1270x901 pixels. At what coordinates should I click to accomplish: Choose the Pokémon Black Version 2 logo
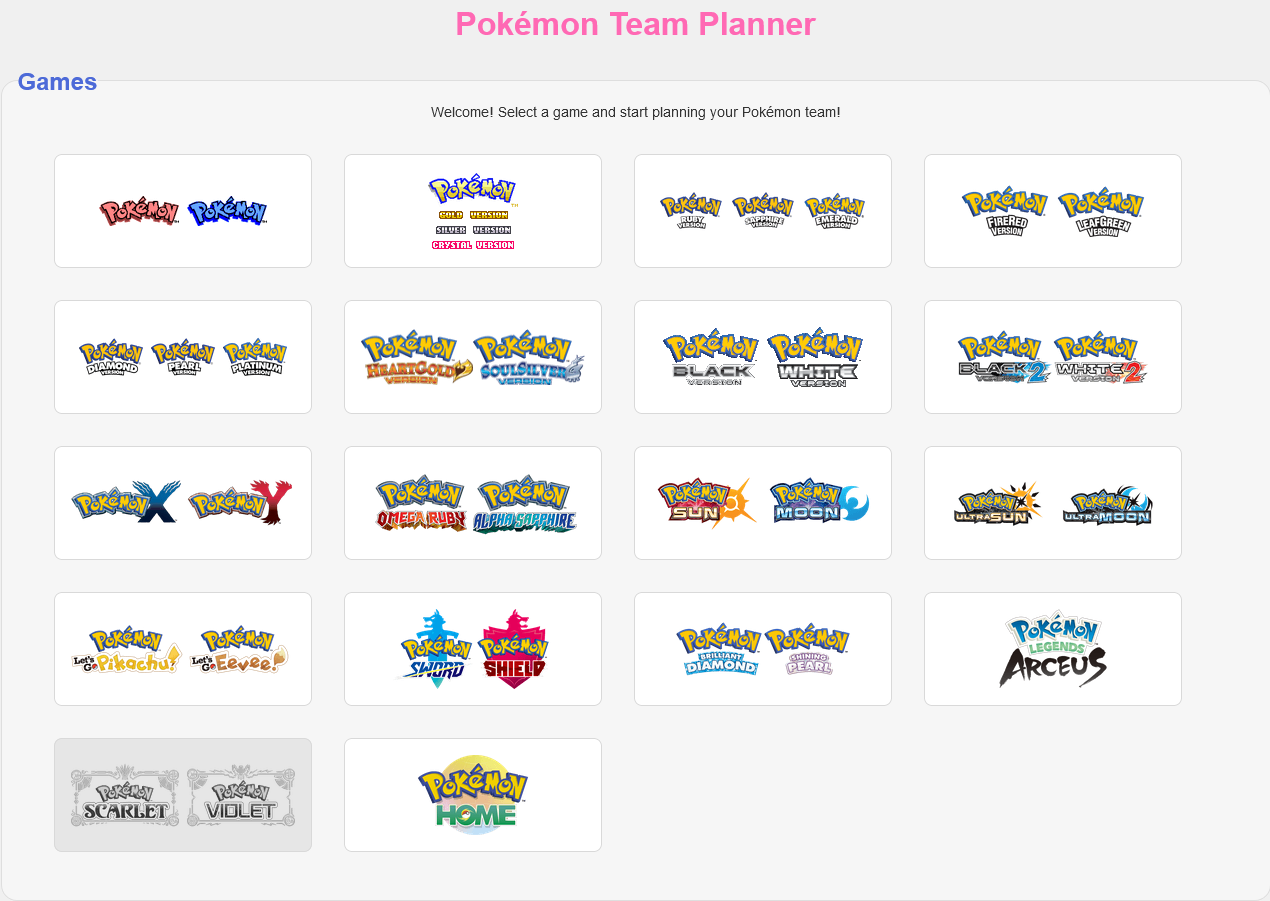[1003, 358]
